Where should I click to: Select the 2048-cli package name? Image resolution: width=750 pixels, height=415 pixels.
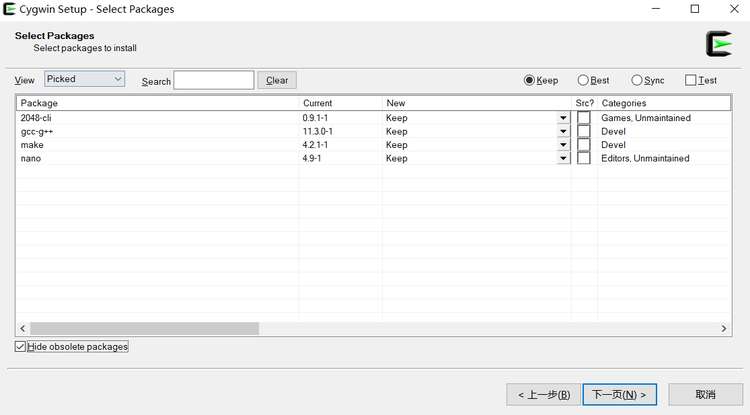point(36,118)
